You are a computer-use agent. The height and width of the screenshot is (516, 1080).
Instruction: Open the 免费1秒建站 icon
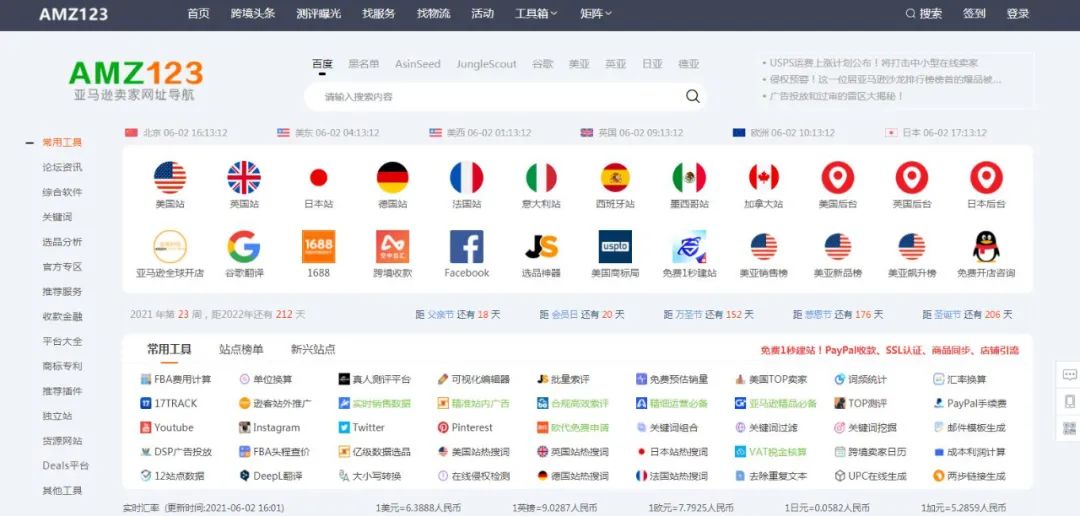(x=689, y=247)
